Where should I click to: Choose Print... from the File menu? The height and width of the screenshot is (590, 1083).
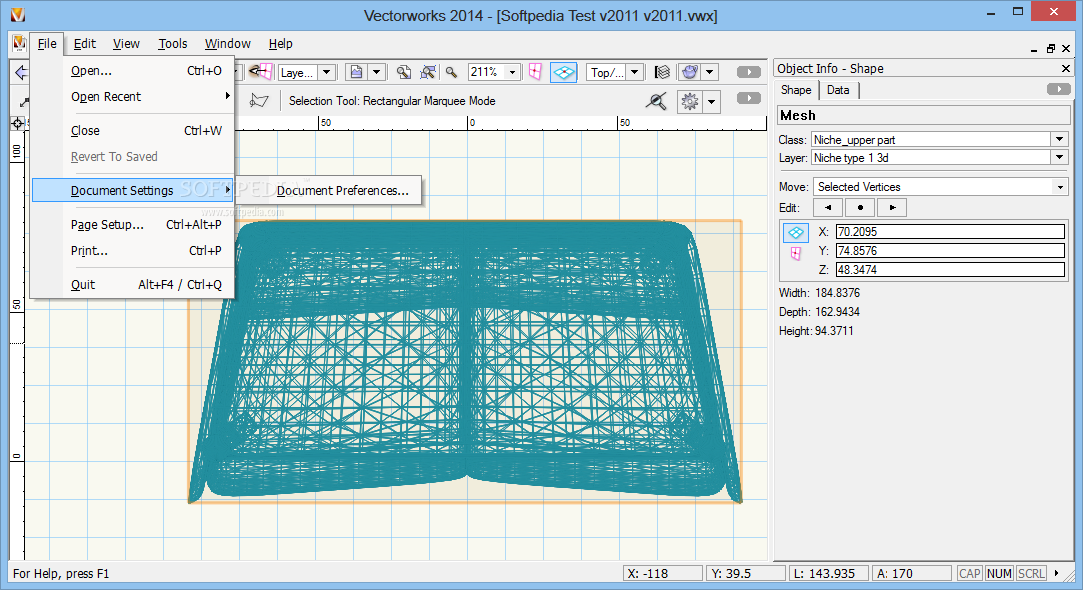(x=133, y=251)
